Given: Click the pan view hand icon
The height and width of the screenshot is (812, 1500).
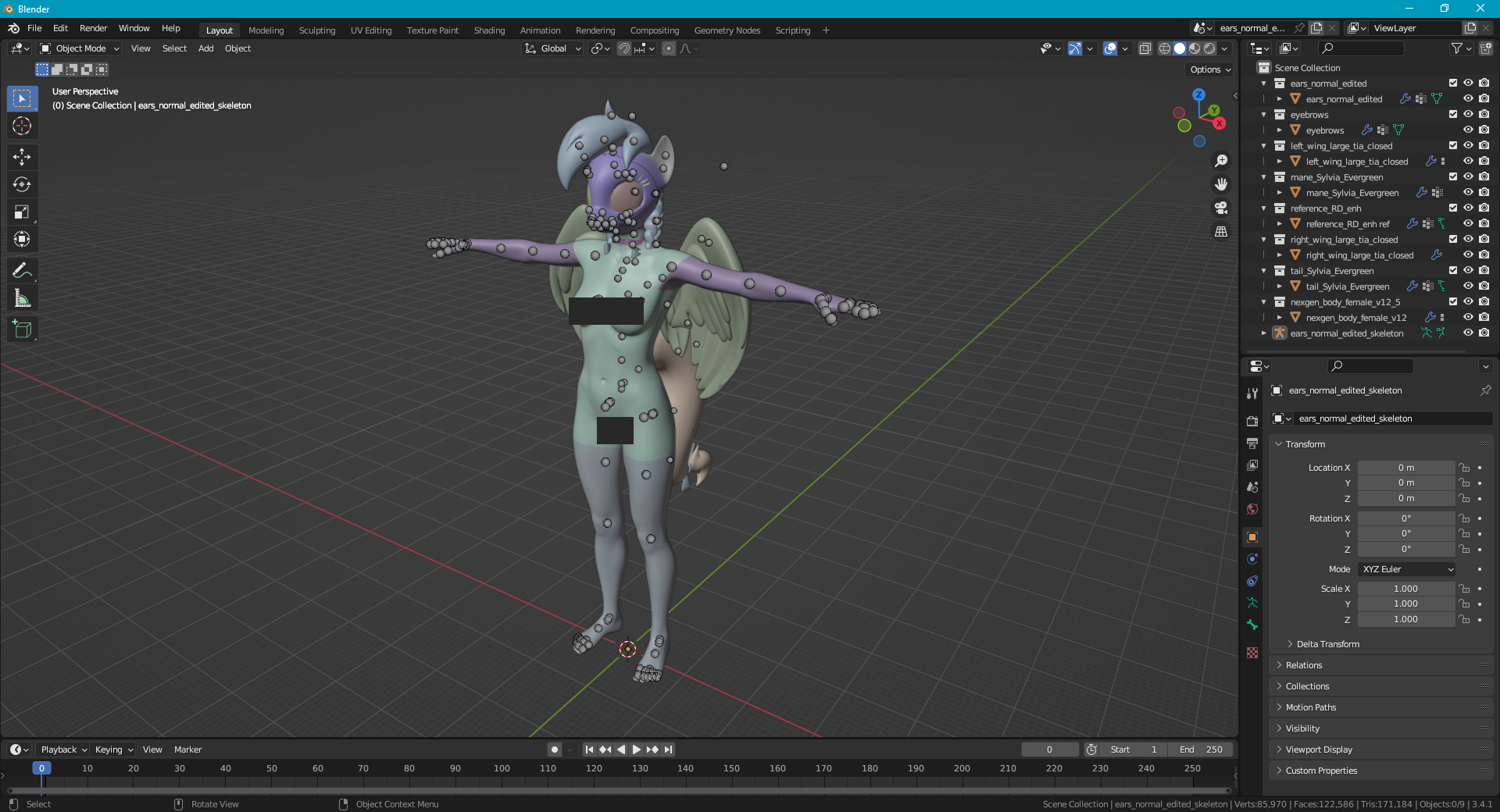Looking at the screenshot, I should [1221, 184].
